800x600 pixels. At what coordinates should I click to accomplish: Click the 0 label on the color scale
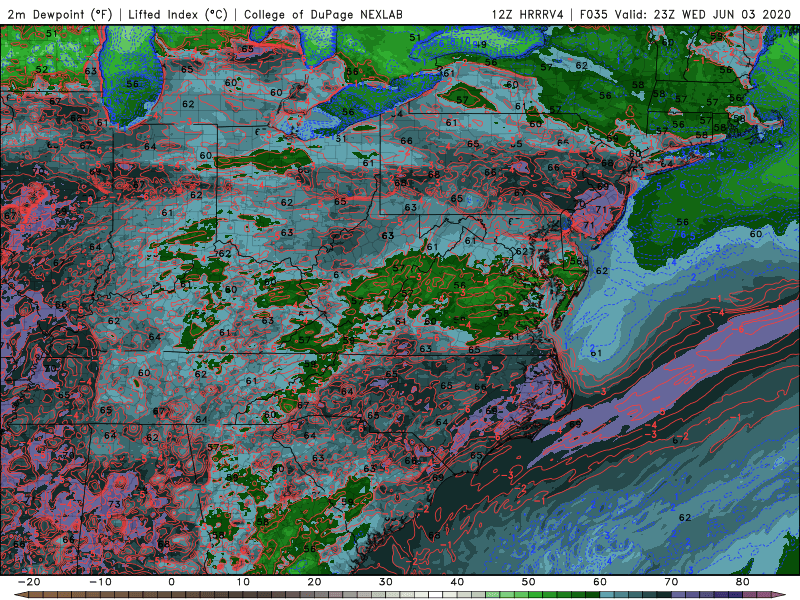[x=171, y=582]
